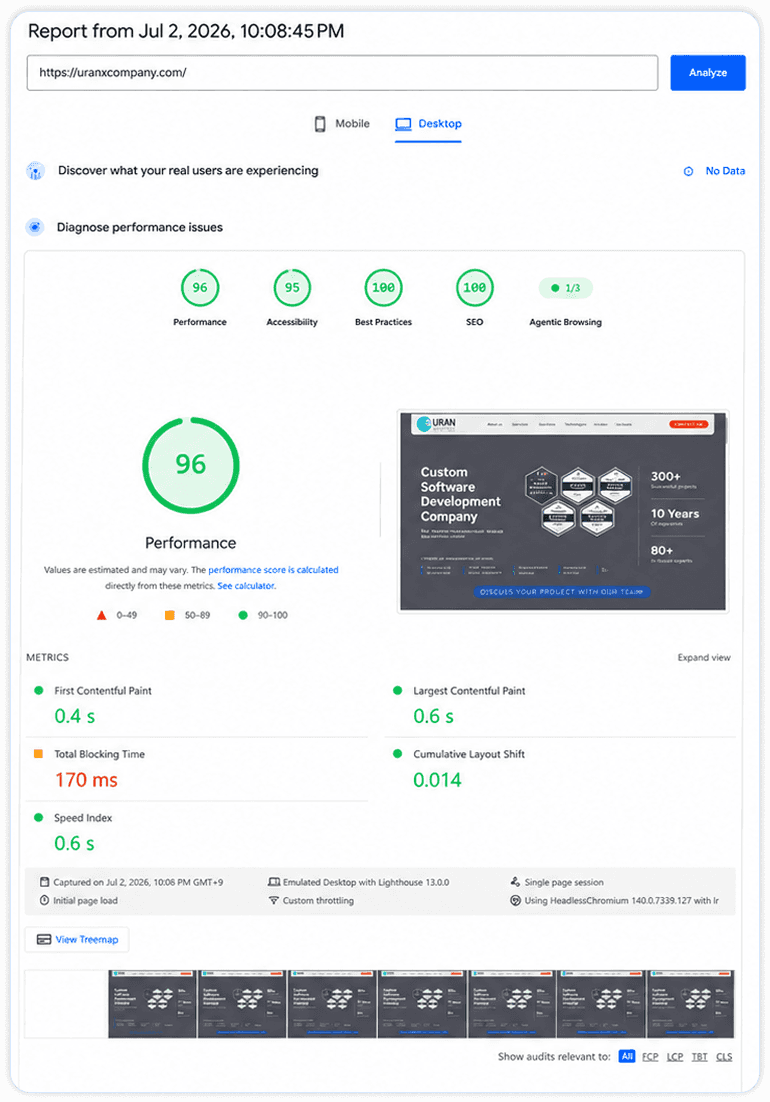Open the Agentic Browsing 1/3 badge

click(x=566, y=287)
